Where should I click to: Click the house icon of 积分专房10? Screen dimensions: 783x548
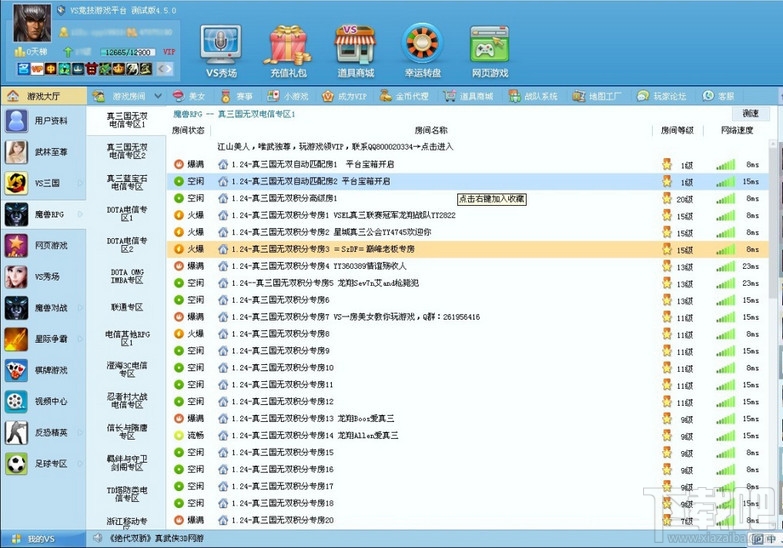coord(223,368)
